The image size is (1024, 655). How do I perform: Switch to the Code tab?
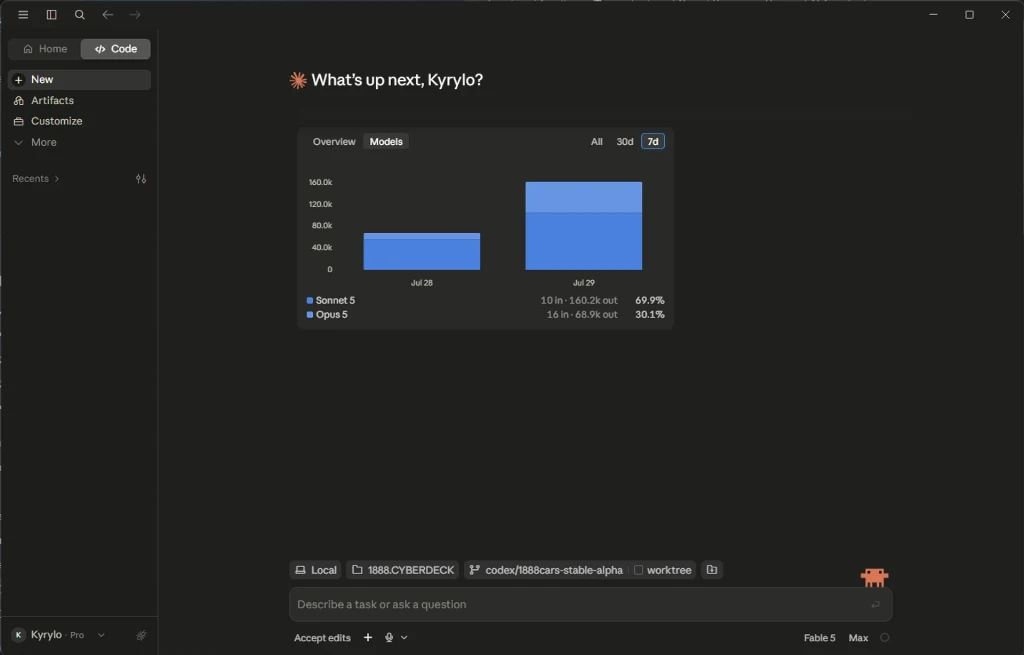point(116,49)
